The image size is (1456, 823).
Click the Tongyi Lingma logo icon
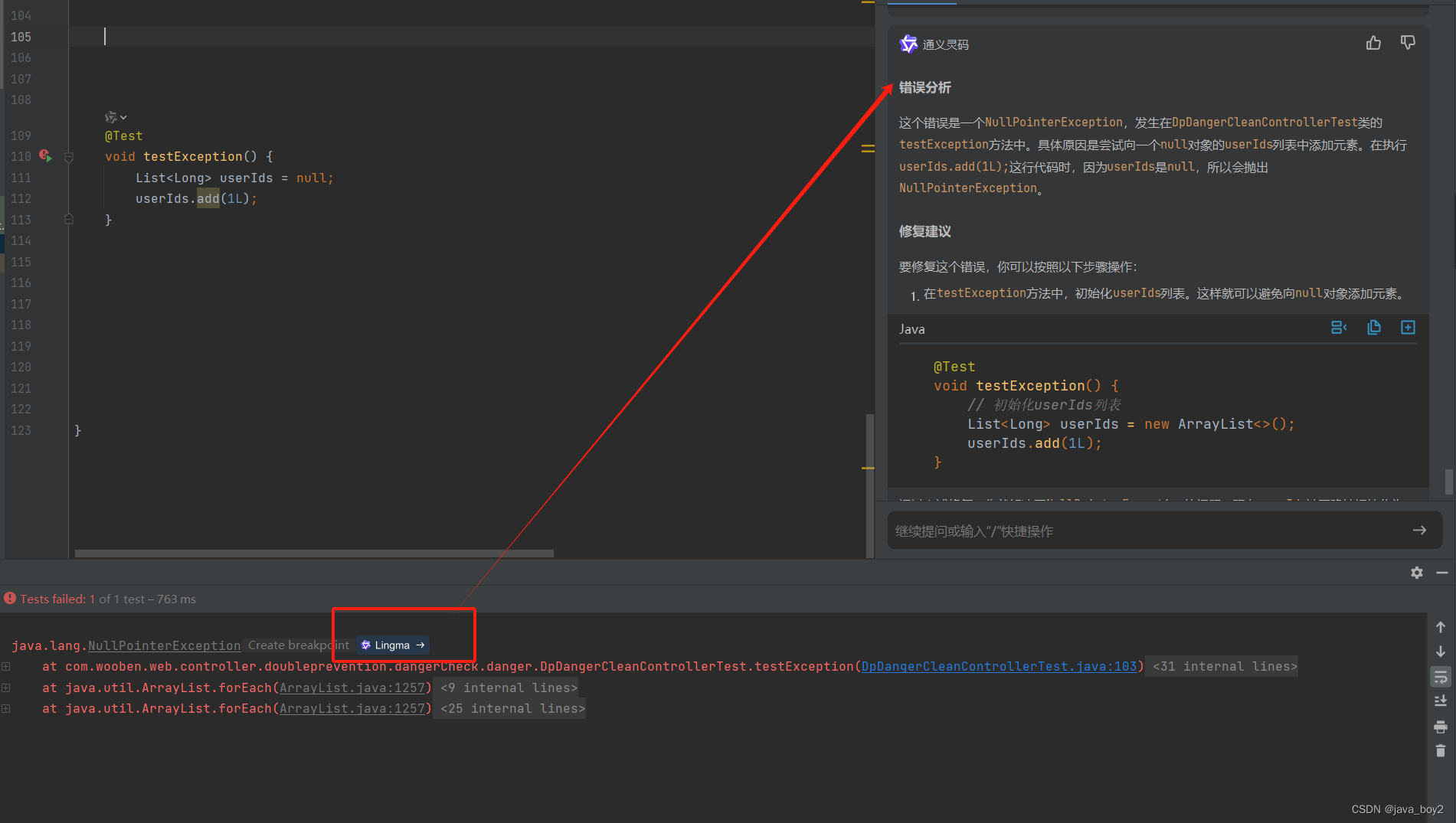(x=908, y=44)
